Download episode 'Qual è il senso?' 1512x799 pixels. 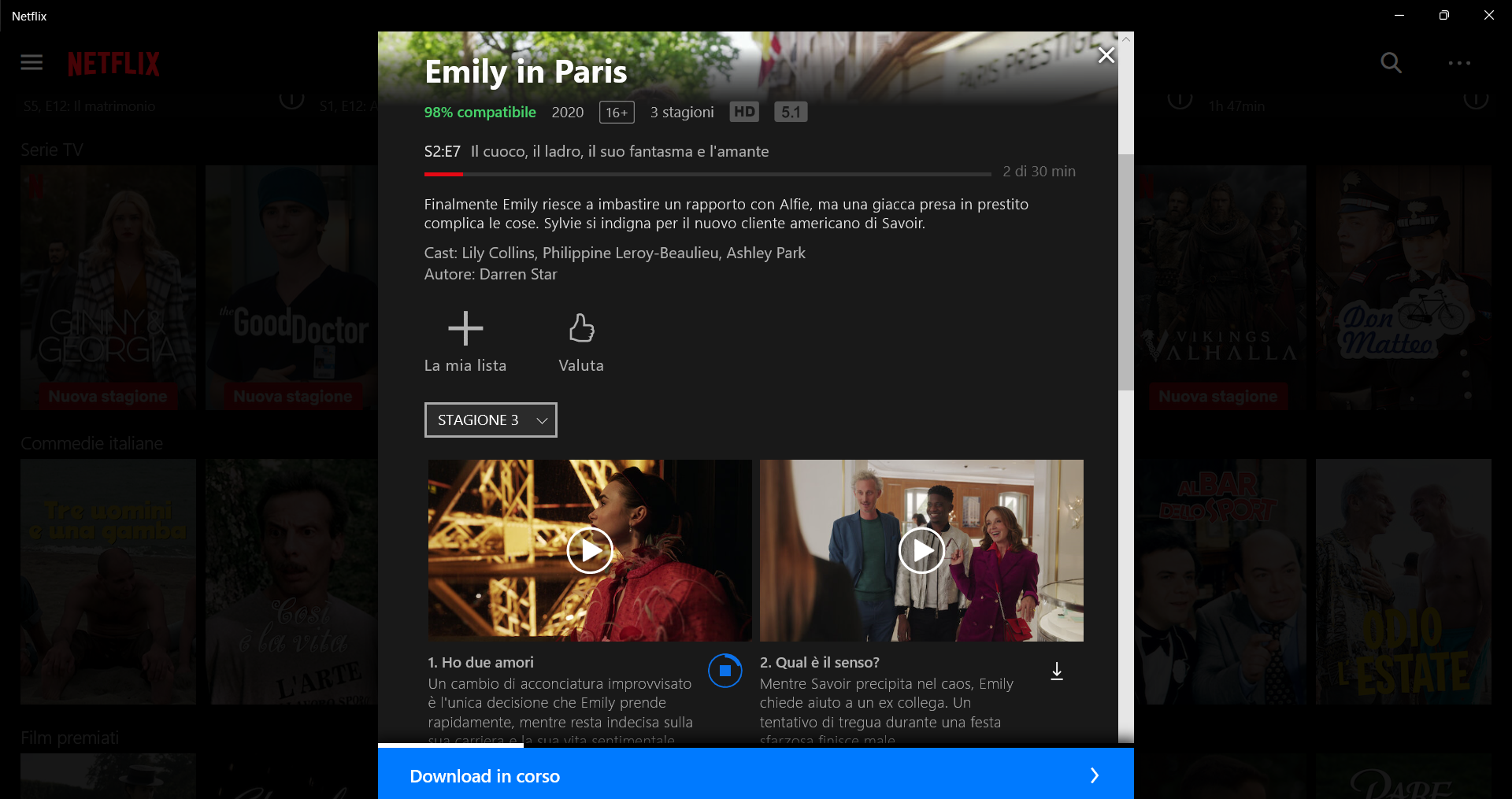pyautogui.click(x=1056, y=671)
